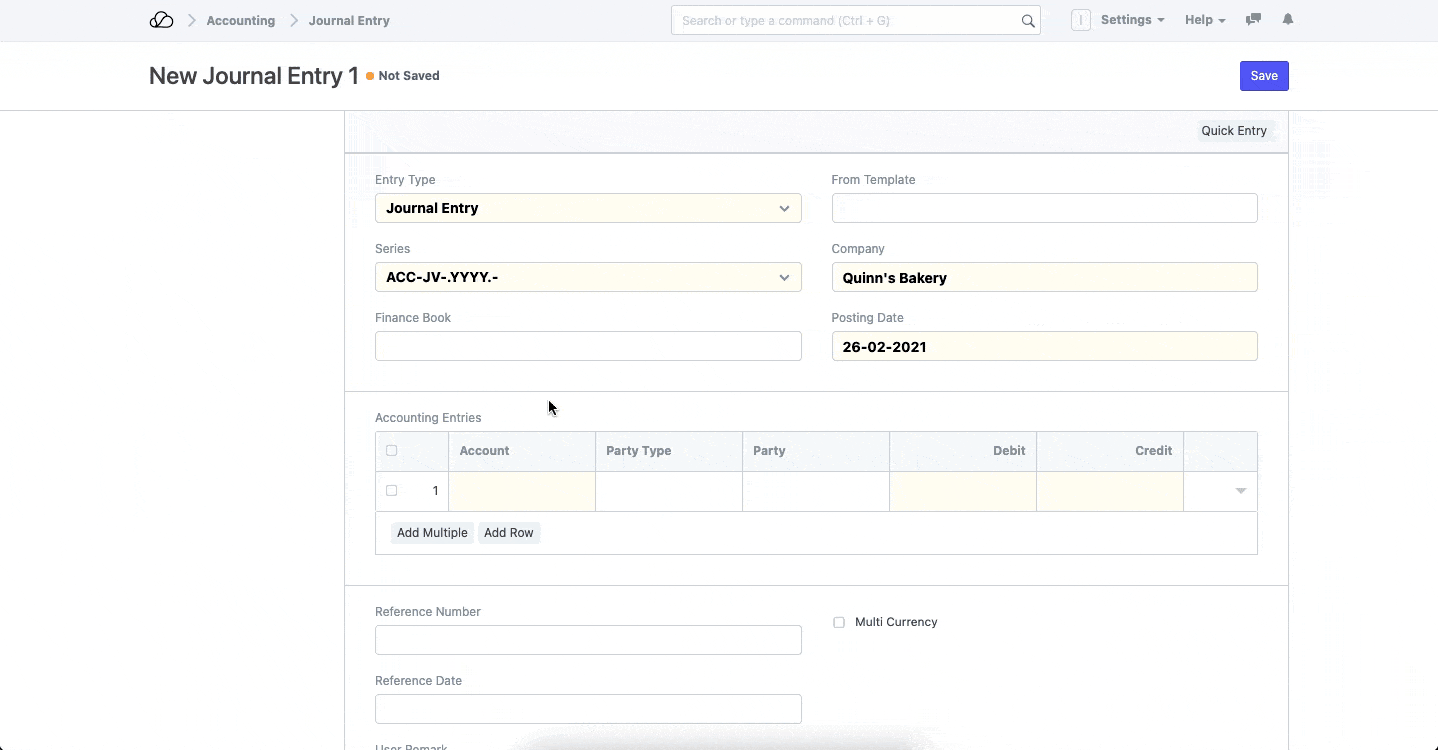Open the chat messages icon
Screen dimensions: 1438x750
[x=1253, y=20]
